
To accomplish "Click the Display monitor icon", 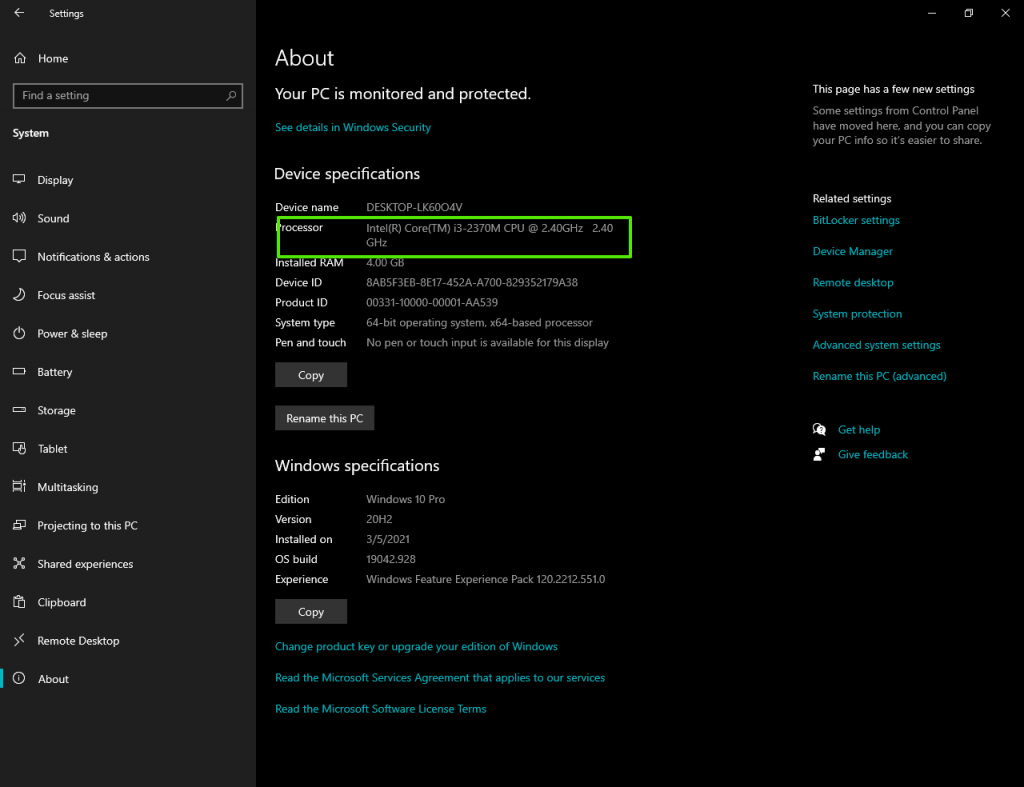I will point(20,179).
